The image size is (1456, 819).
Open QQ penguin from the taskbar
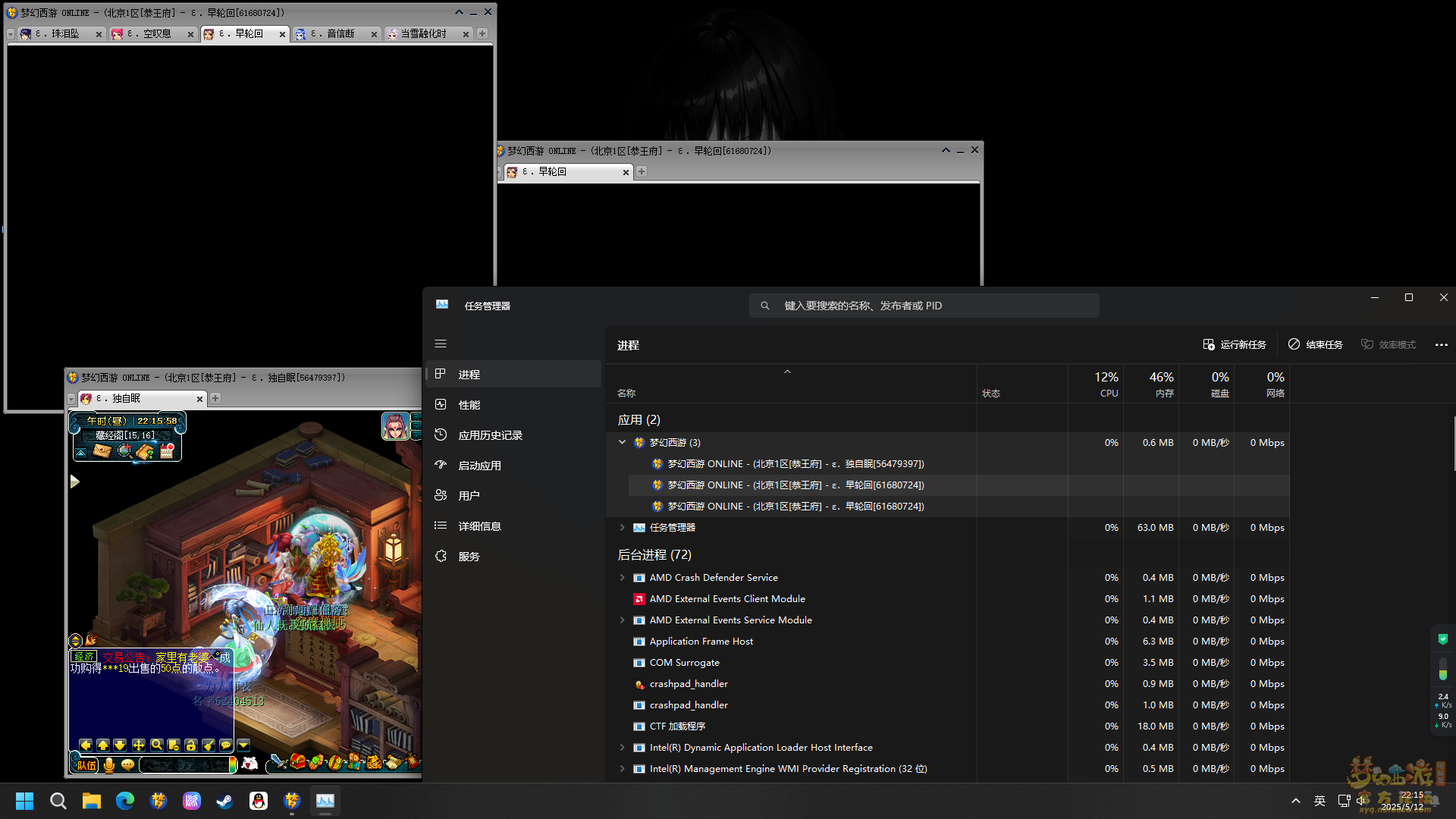click(259, 801)
